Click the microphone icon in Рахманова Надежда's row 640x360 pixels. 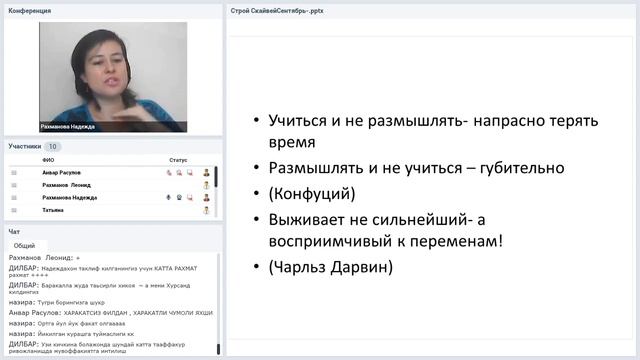click(x=169, y=198)
